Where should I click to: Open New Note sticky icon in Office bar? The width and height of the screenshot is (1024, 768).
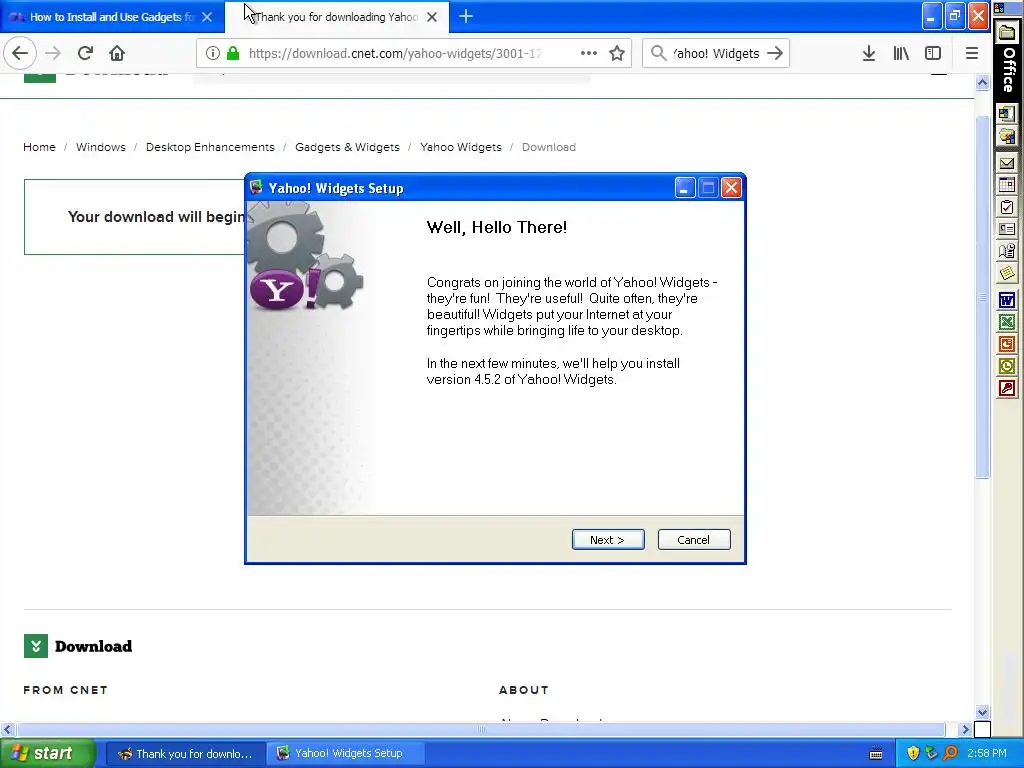1007,273
